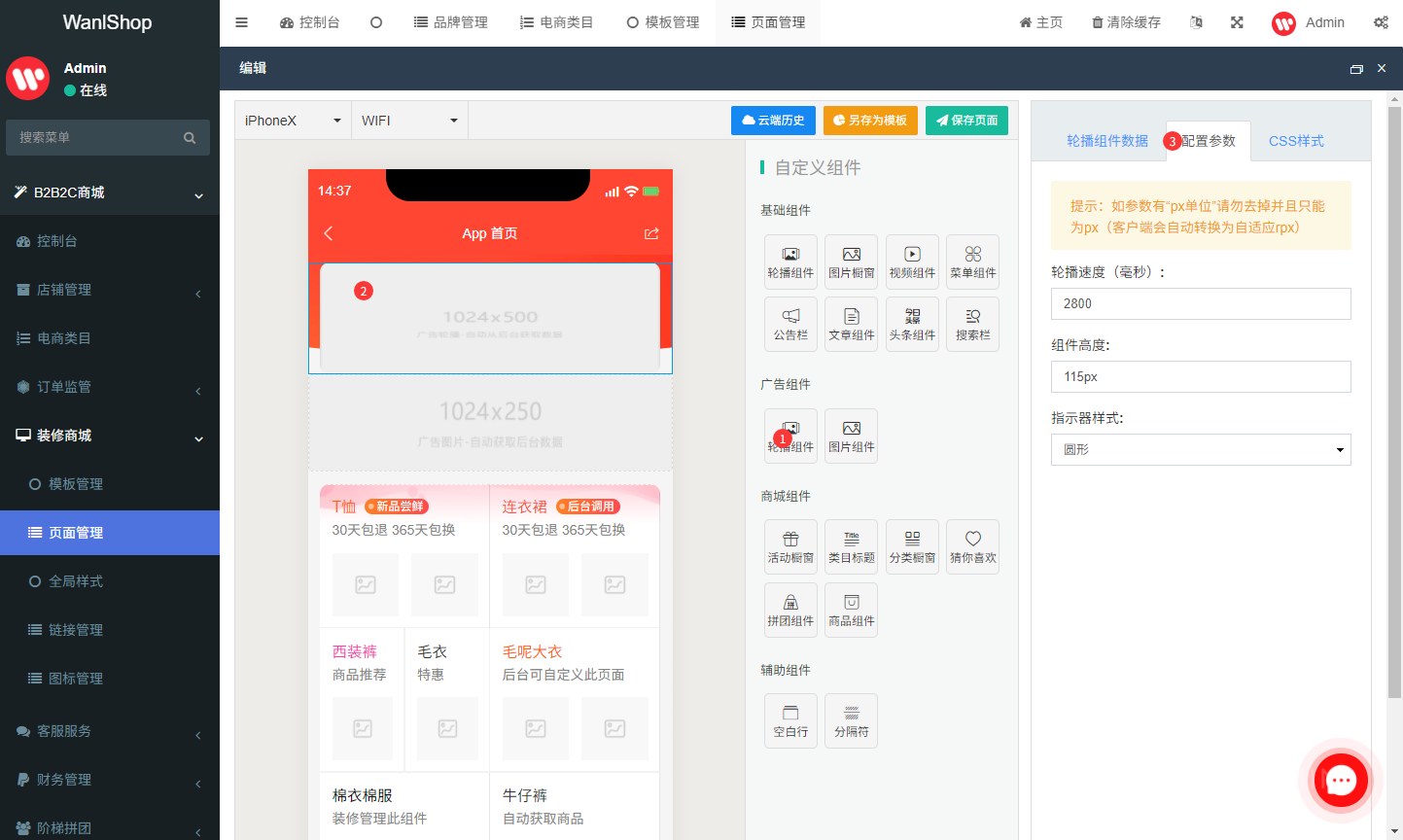Add the 活动橱窗 component
The image size is (1403, 840).
click(x=790, y=546)
